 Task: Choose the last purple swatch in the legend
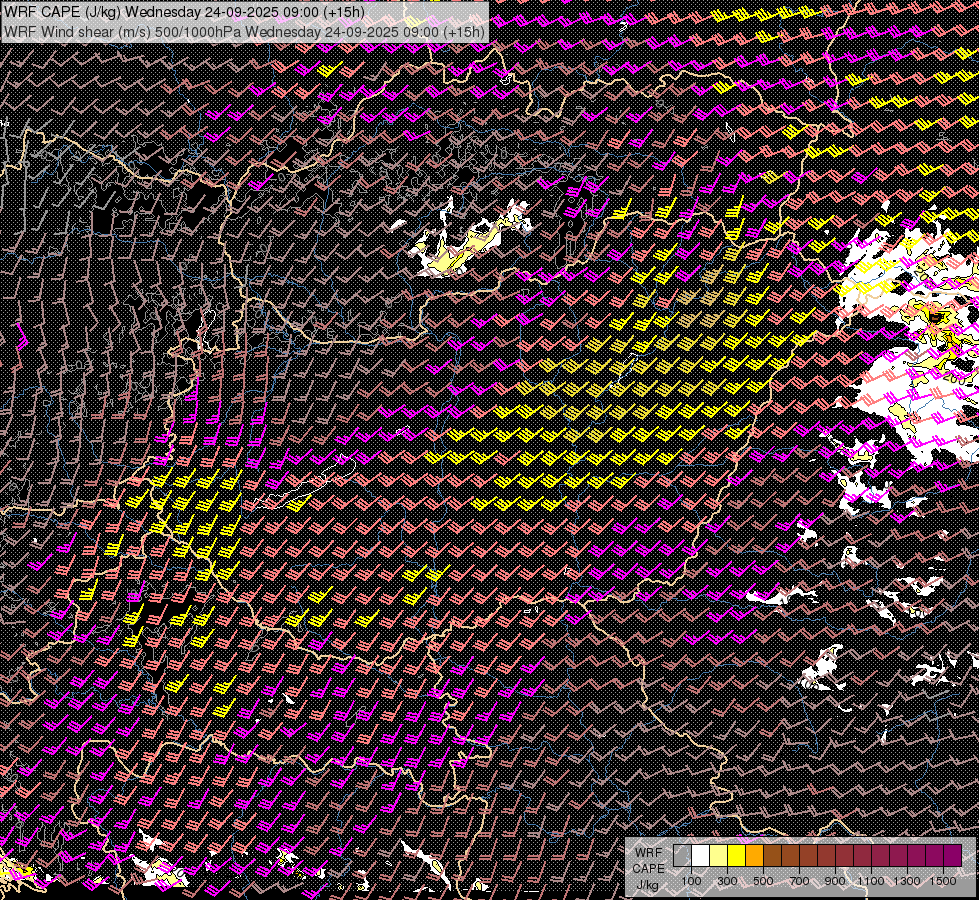pyautogui.click(x=952, y=856)
